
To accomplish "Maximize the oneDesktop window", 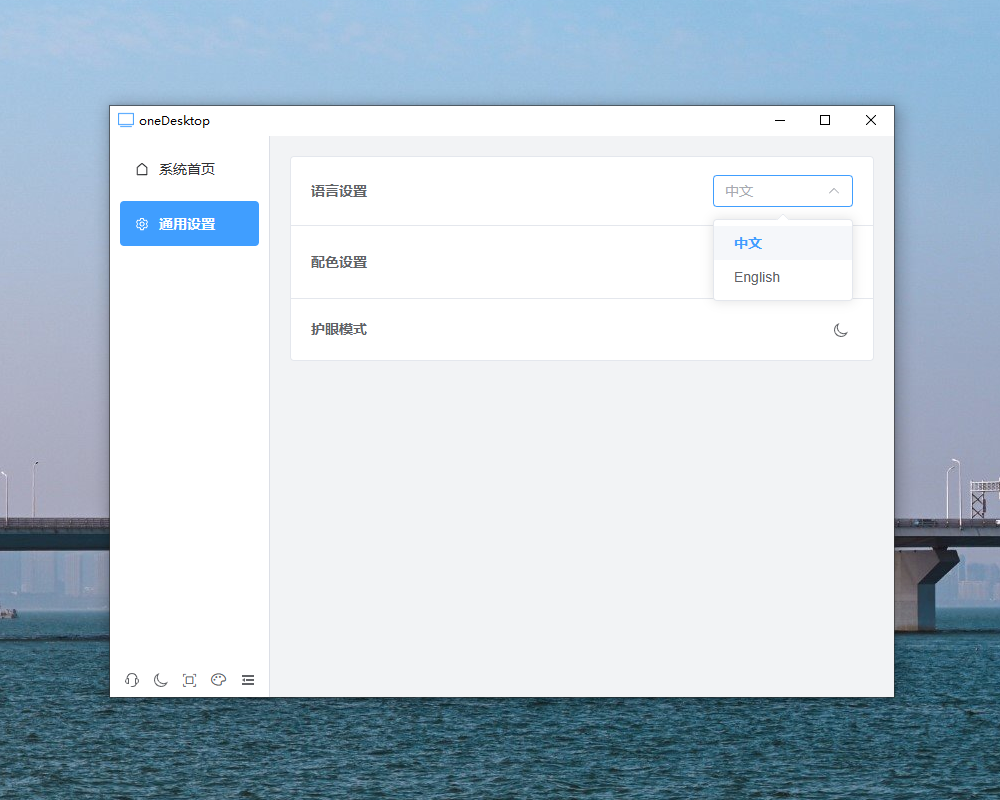I will (825, 120).
